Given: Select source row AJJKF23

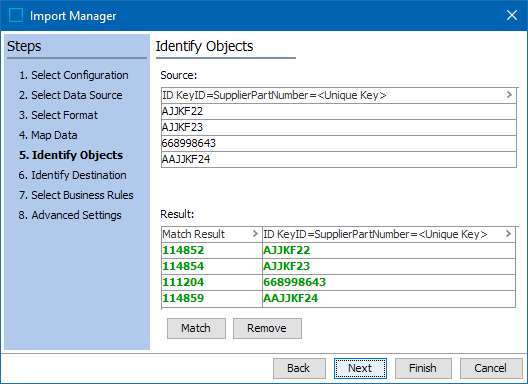Looking at the screenshot, I should (339, 127).
